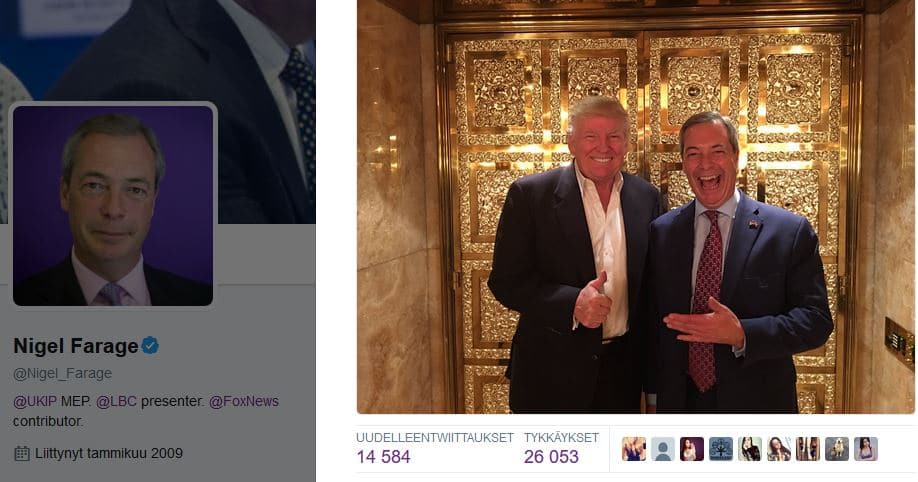Click the Nigel Farage profile name
Image resolution: width=918 pixels, height=482 pixels.
coord(75,346)
